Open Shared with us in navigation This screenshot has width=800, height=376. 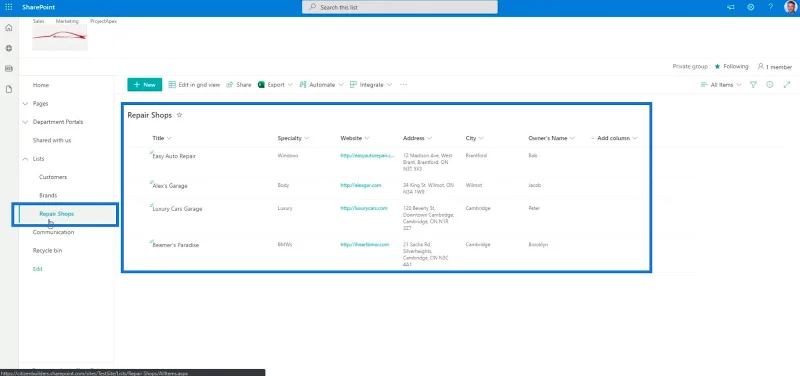tap(52, 140)
